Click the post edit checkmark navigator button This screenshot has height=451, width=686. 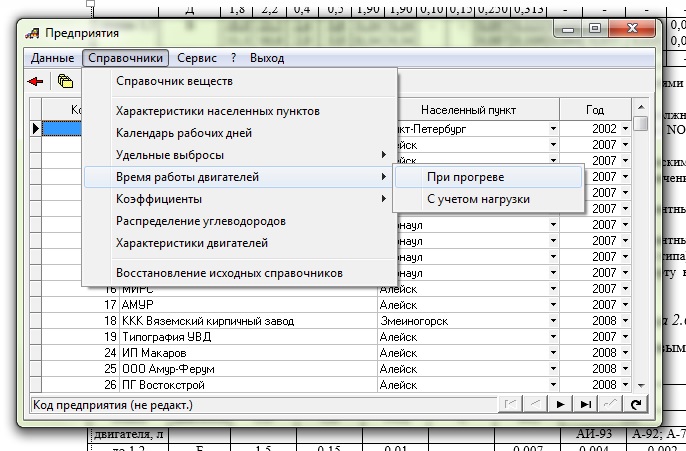pos(609,404)
